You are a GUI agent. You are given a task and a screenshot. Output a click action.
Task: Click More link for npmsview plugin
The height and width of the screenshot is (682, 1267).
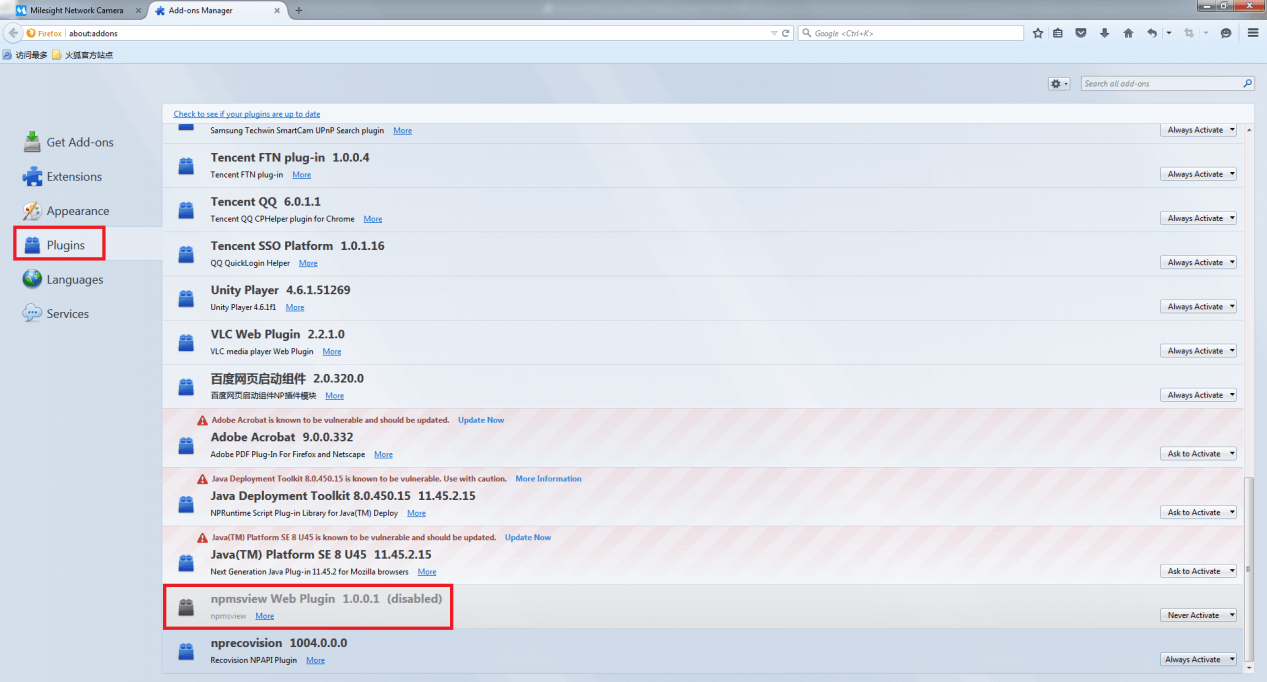265,616
